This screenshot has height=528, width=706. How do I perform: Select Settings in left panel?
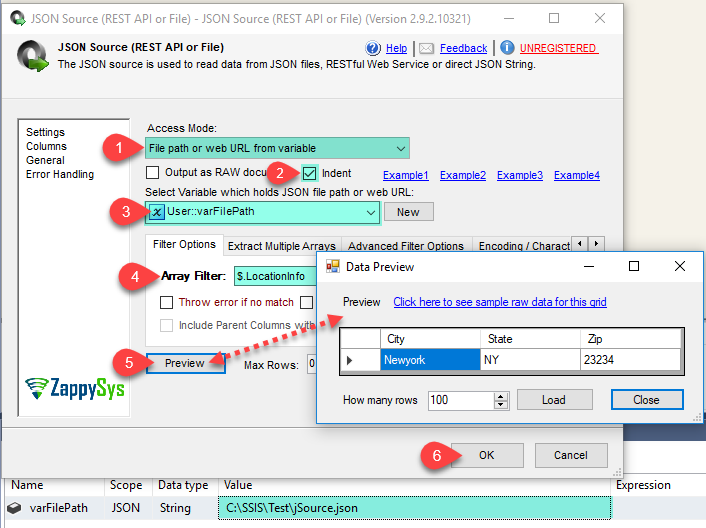pos(45,132)
